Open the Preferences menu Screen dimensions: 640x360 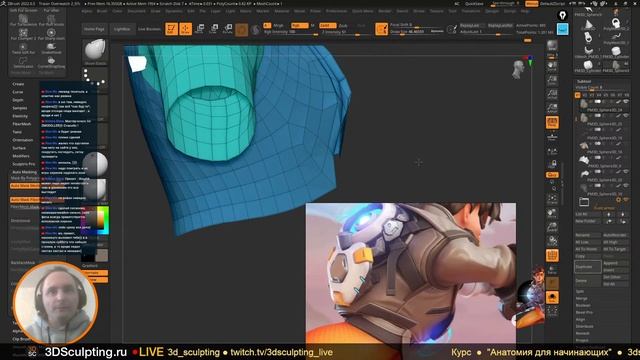(x=336, y=11)
